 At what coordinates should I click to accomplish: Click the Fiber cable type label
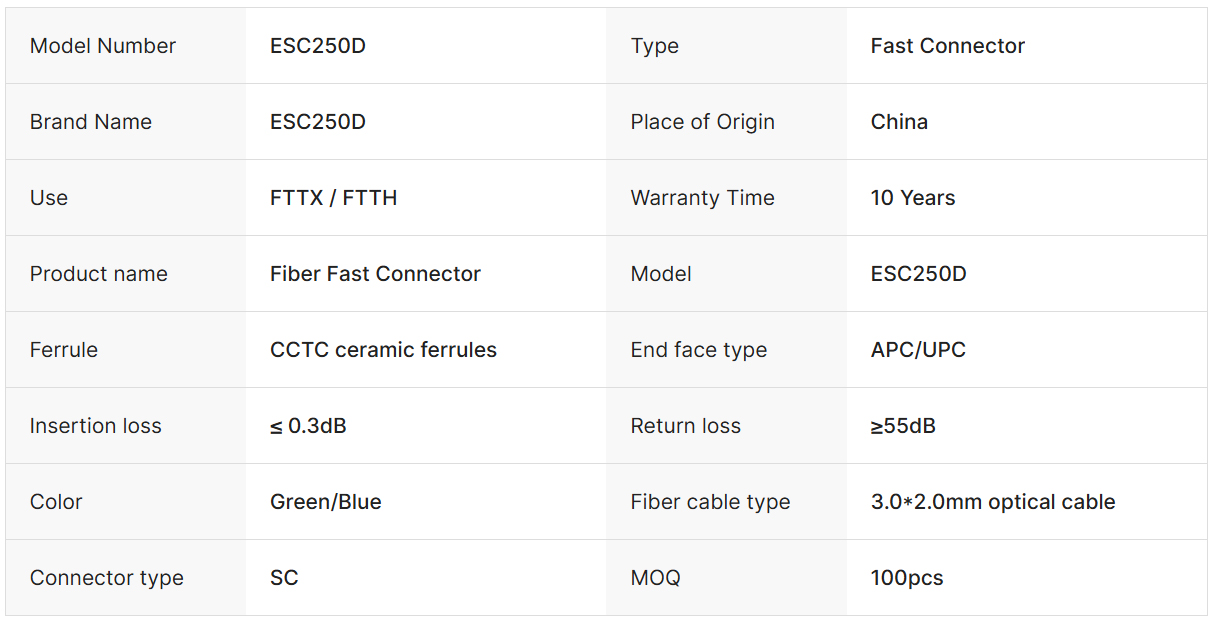point(710,502)
